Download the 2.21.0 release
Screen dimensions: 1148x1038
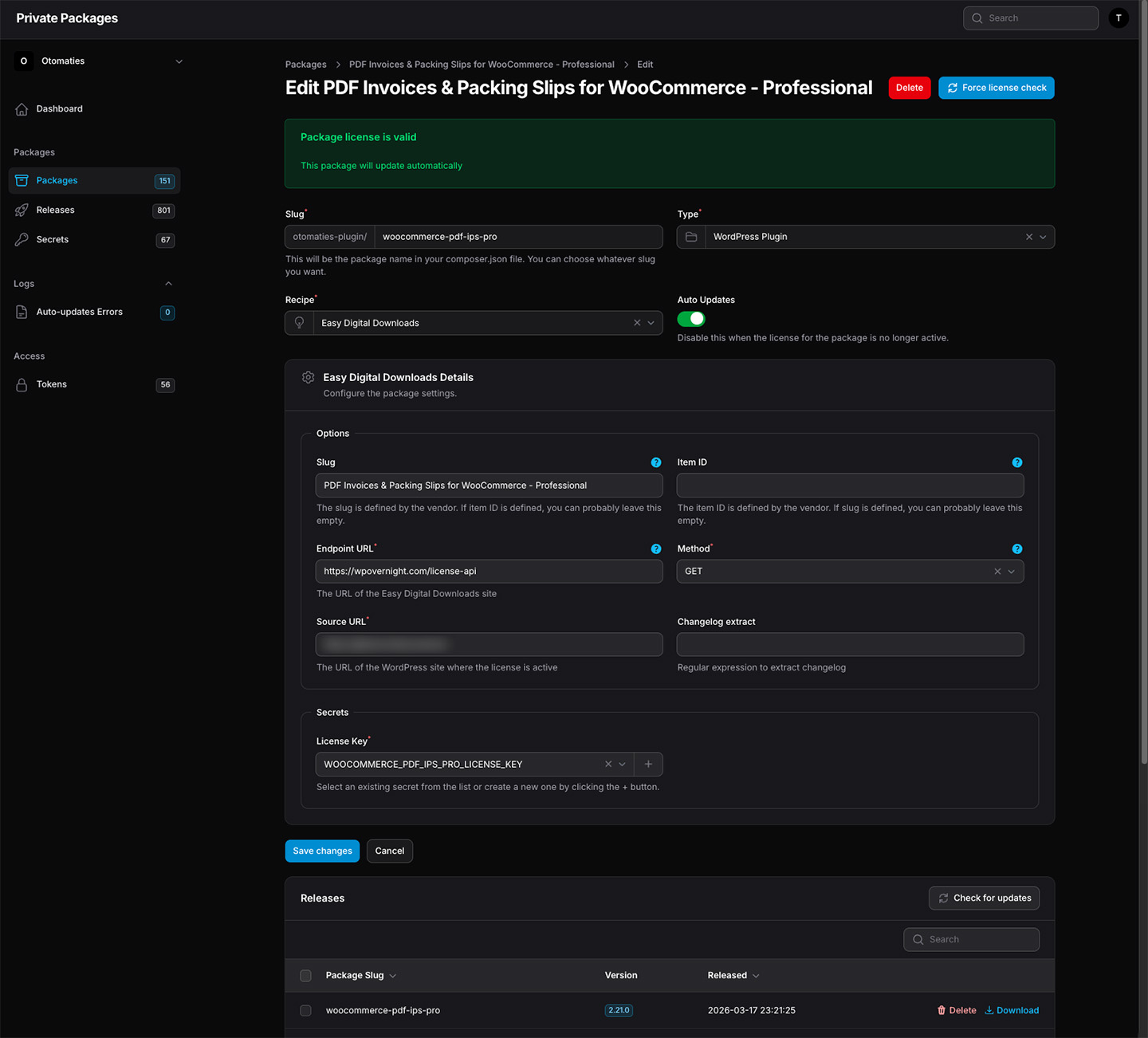tap(1012, 1011)
